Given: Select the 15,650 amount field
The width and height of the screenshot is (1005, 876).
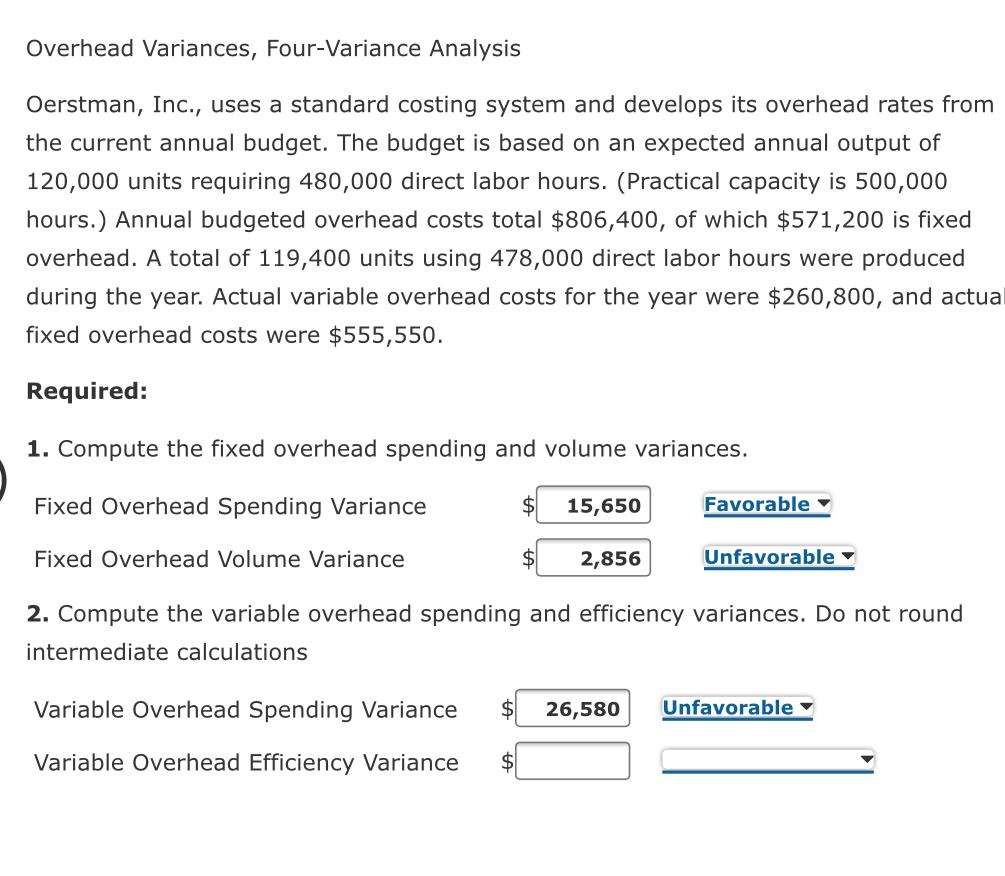Looking at the screenshot, I should tap(594, 505).
